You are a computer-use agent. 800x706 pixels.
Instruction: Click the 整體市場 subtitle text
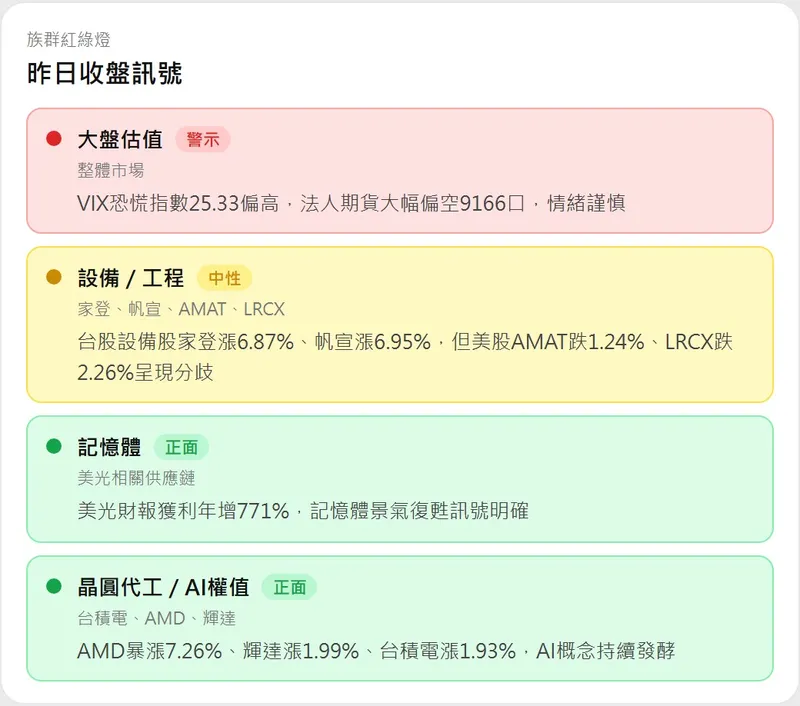click(x=110, y=171)
